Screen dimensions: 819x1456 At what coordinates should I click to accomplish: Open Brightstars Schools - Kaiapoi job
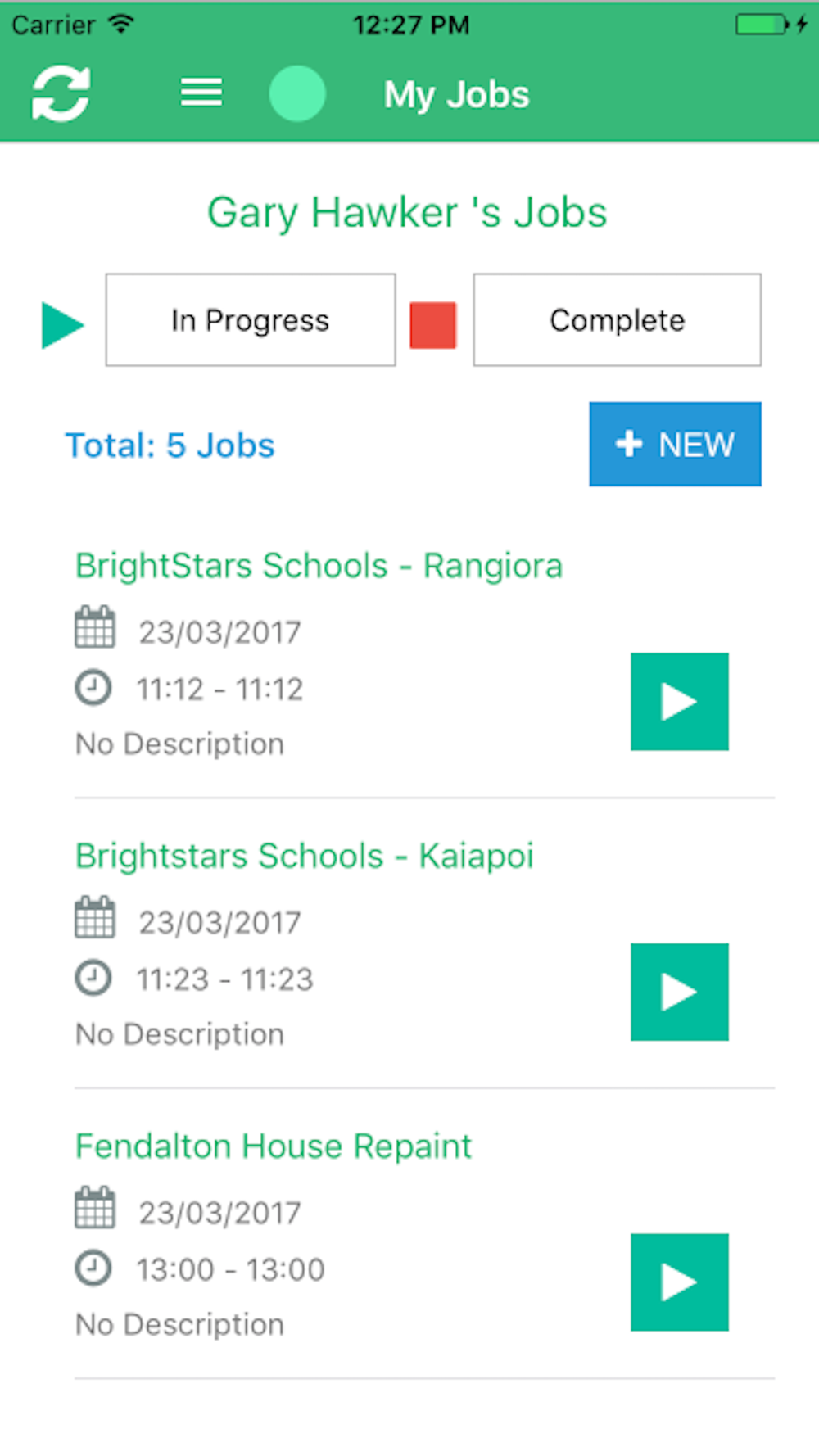[x=305, y=856]
